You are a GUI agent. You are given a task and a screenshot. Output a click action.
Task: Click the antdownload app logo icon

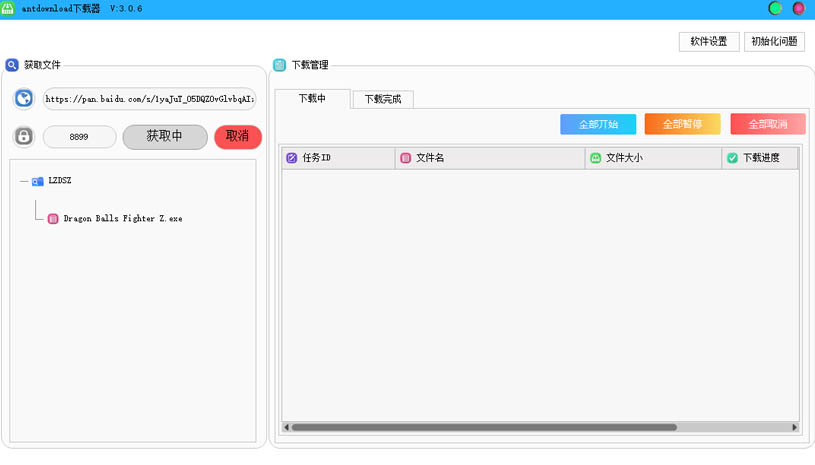coord(8,8)
